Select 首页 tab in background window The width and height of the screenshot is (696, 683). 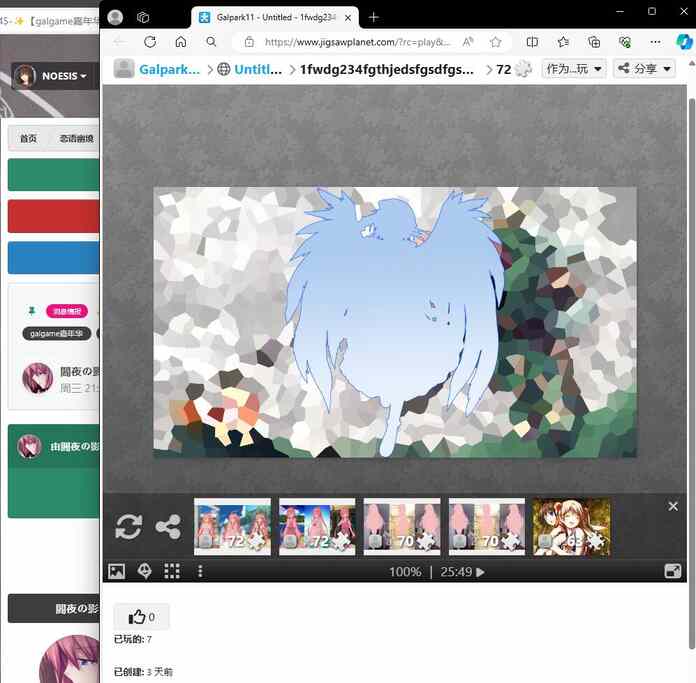pos(29,138)
